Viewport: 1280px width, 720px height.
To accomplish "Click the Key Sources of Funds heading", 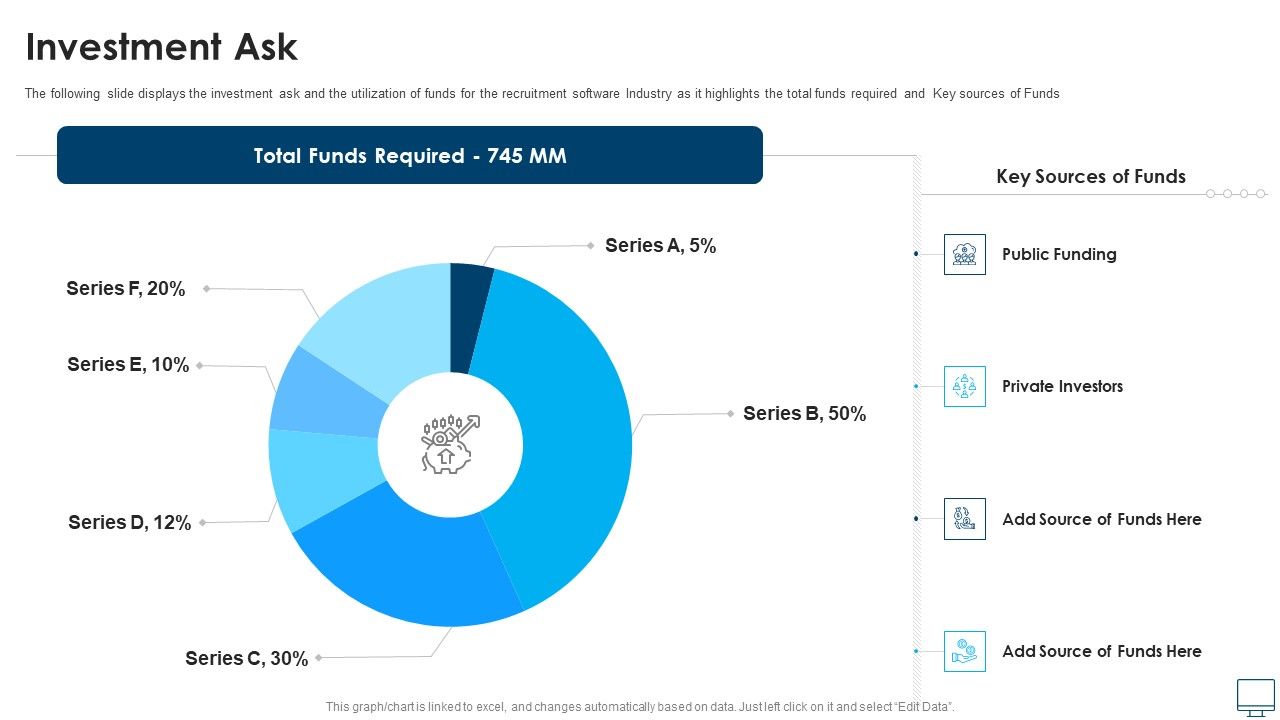I will point(1091,176).
